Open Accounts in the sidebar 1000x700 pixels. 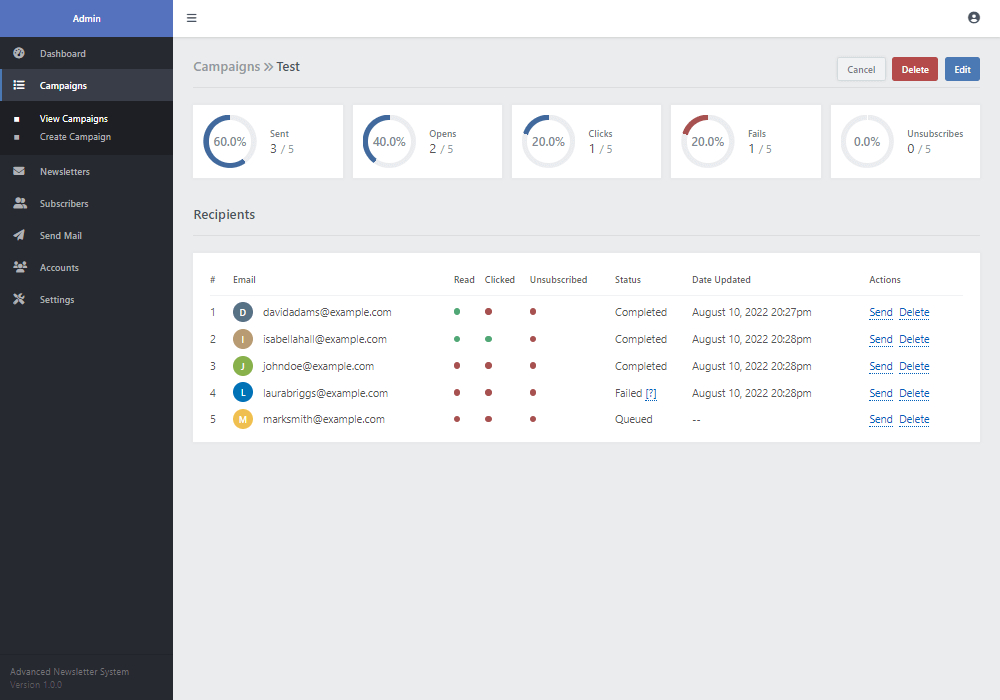pos(86,267)
